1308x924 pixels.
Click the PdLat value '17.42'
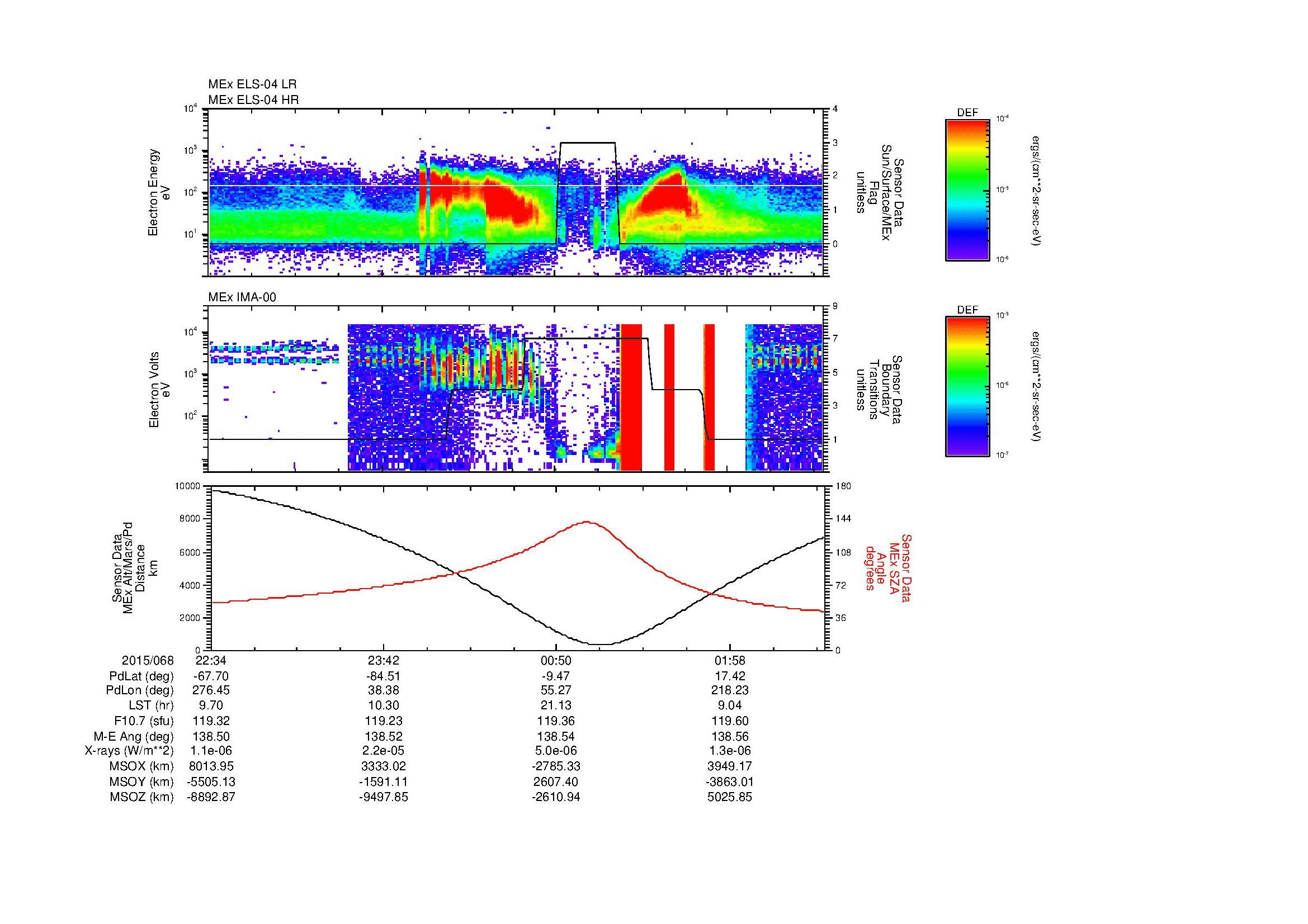(x=730, y=676)
